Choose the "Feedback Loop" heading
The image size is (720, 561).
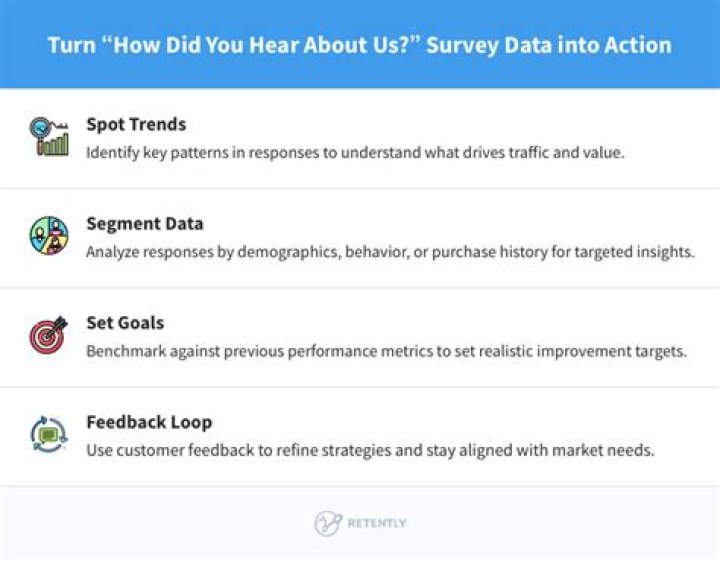[149, 422]
